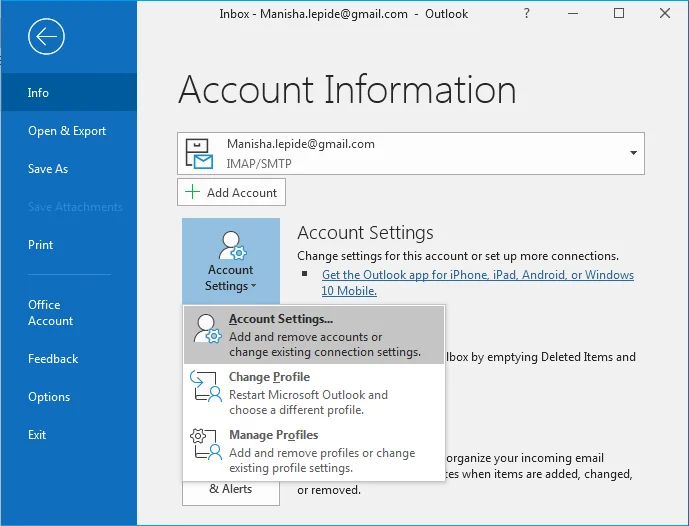
Task: Click the back arrow circle icon
Action: (x=46, y=36)
